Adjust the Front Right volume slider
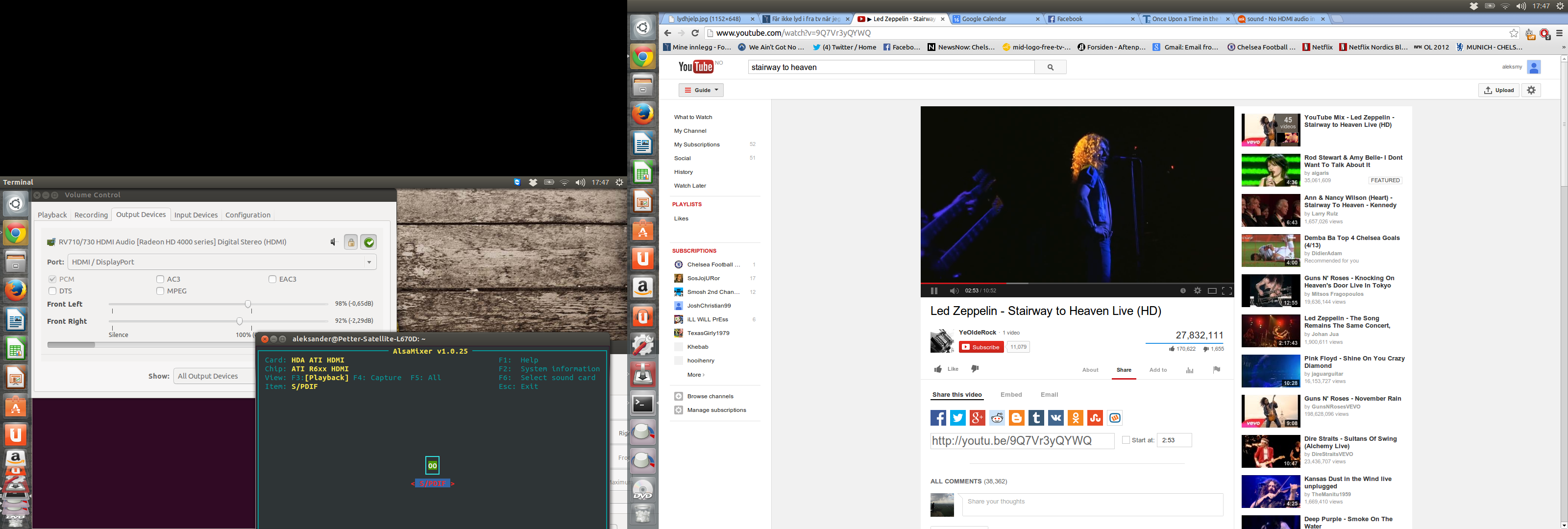This screenshot has height=529, width=1568. coord(239,321)
